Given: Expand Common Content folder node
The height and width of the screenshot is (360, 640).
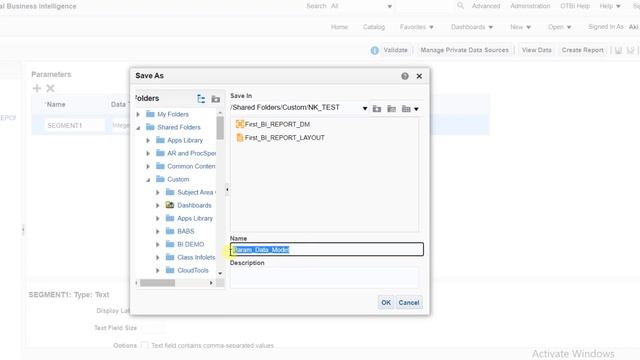Looking at the screenshot, I should point(148,167).
